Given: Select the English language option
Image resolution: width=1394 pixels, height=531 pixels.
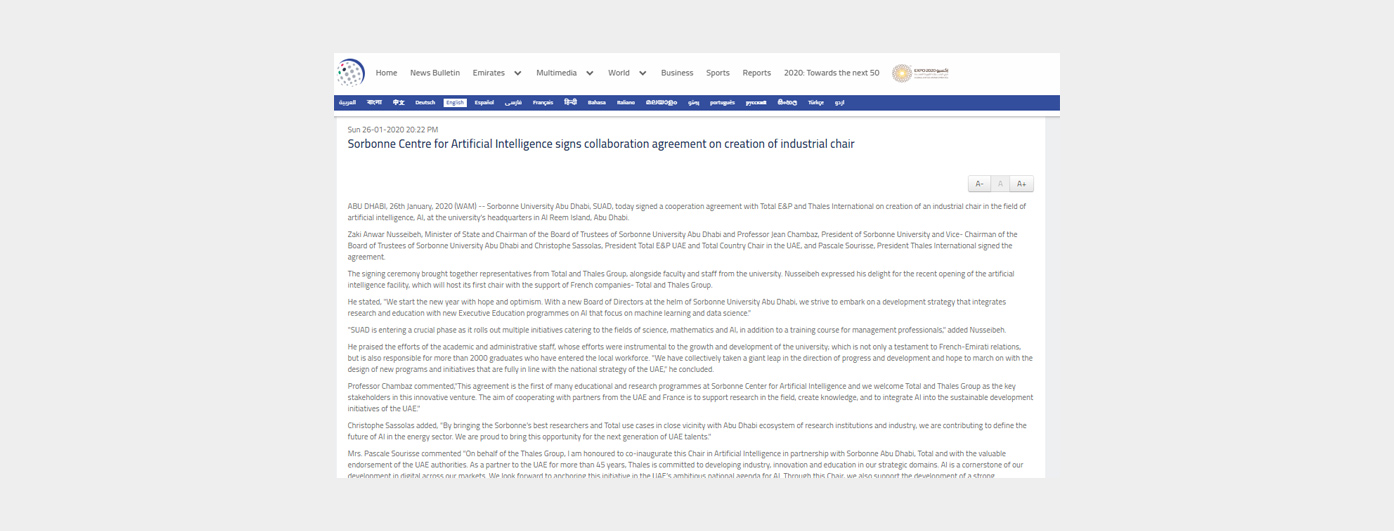Looking at the screenshot, I should [455, 102].
